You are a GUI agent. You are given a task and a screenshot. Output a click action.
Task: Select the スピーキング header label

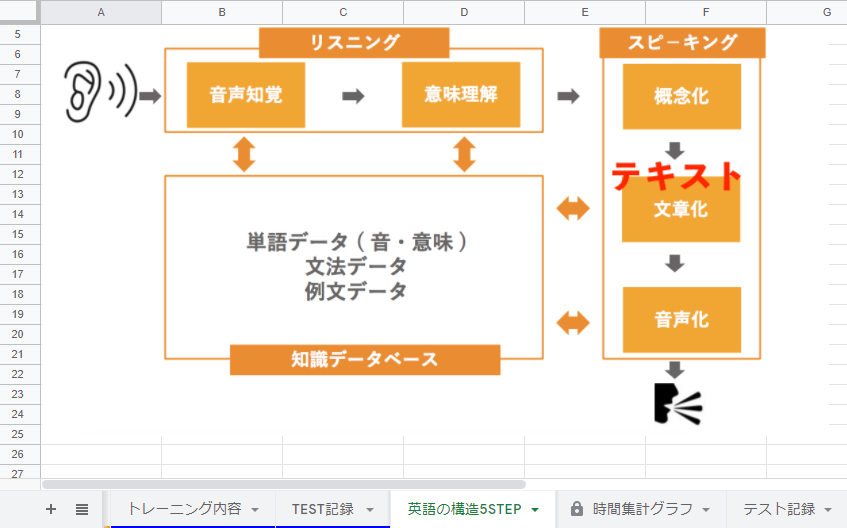[682, 42]
